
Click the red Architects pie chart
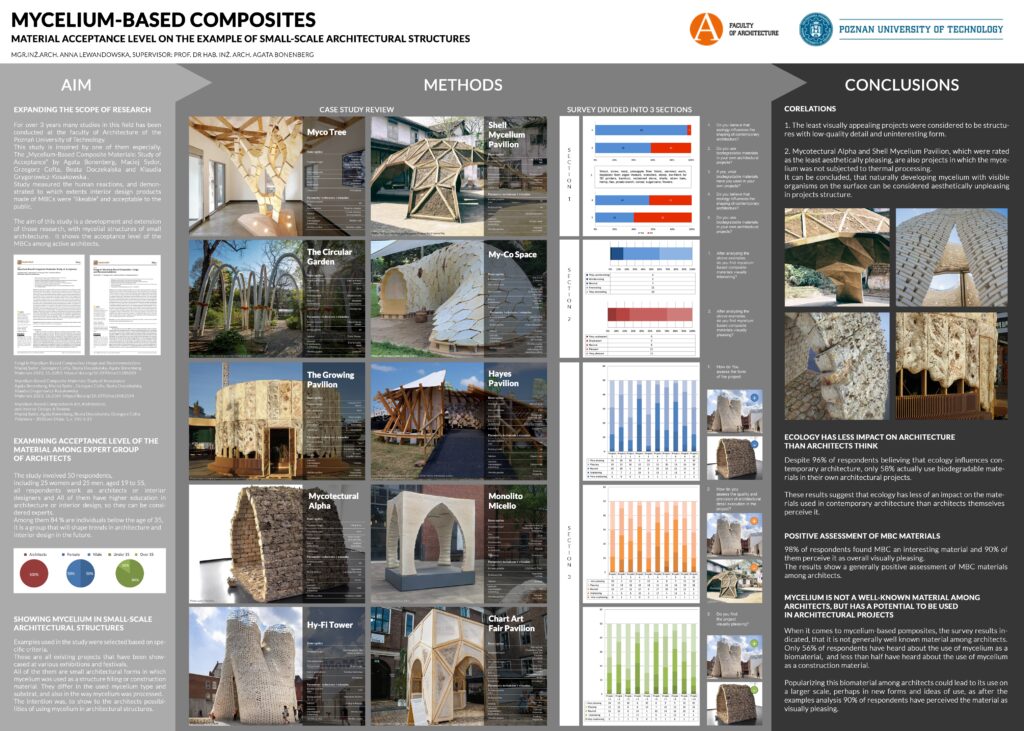(34, 573)
